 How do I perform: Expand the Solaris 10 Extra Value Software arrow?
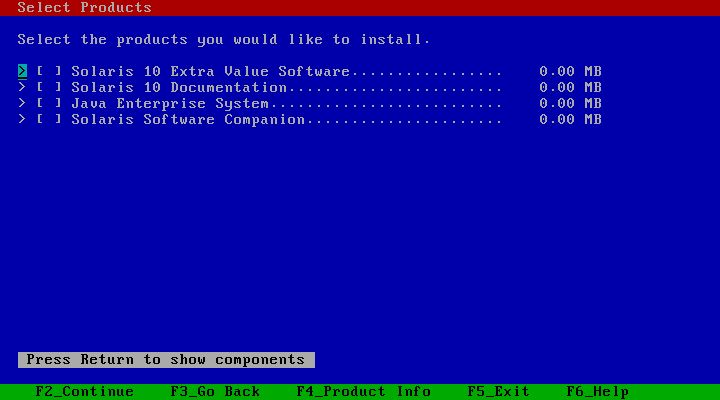22,71
